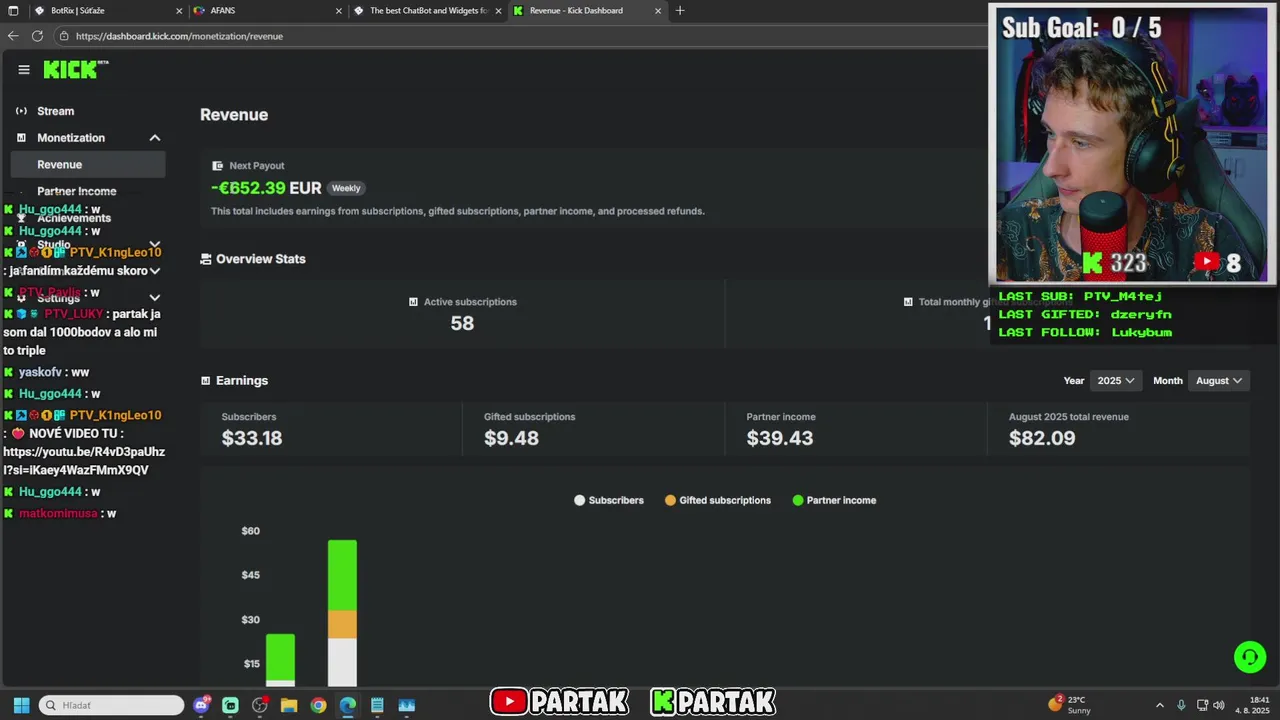Image resolution: width=1280 pixels, height=720 pixels.
Task: Open the Month August dropdown
Action: 1219,381
